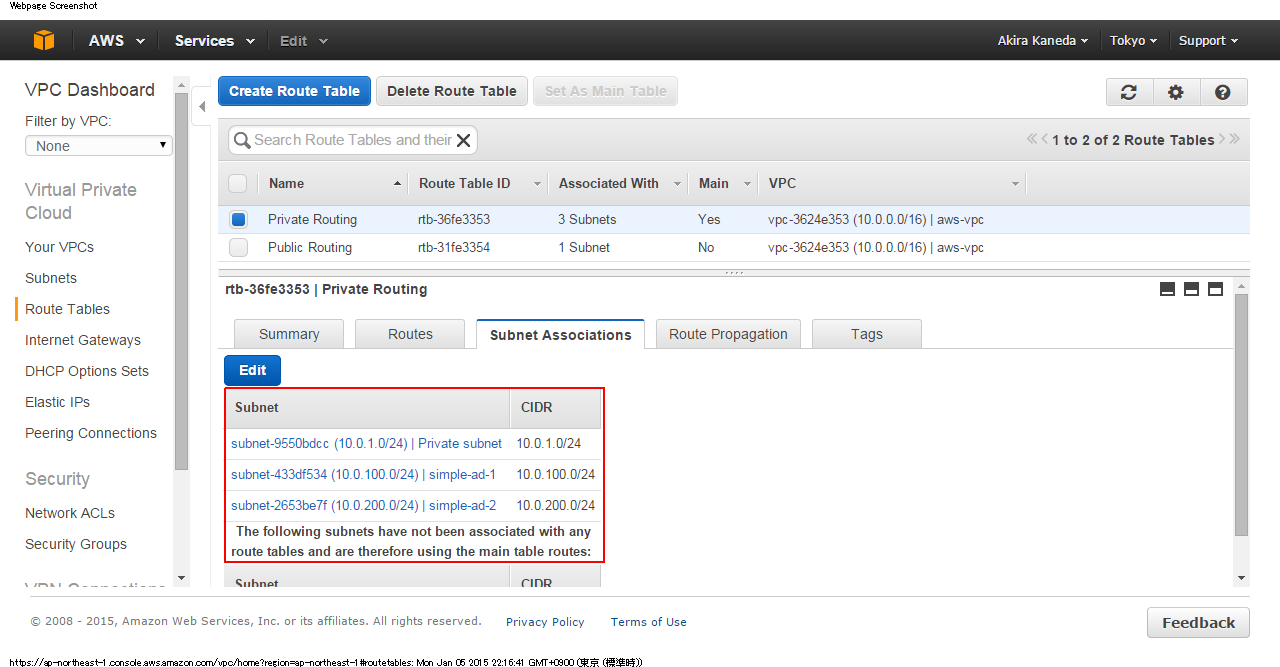Click the Create Route Table button
Screen dimensions: 1280x667
coord(294,91)
